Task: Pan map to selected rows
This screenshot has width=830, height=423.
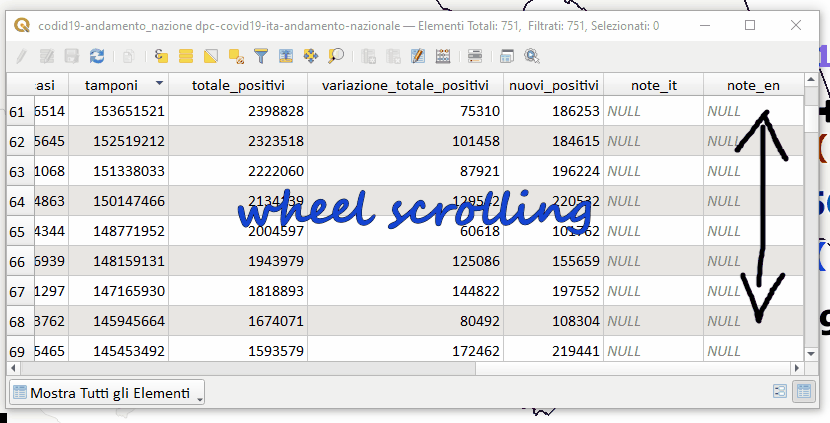Action: [x=311, y=57]
